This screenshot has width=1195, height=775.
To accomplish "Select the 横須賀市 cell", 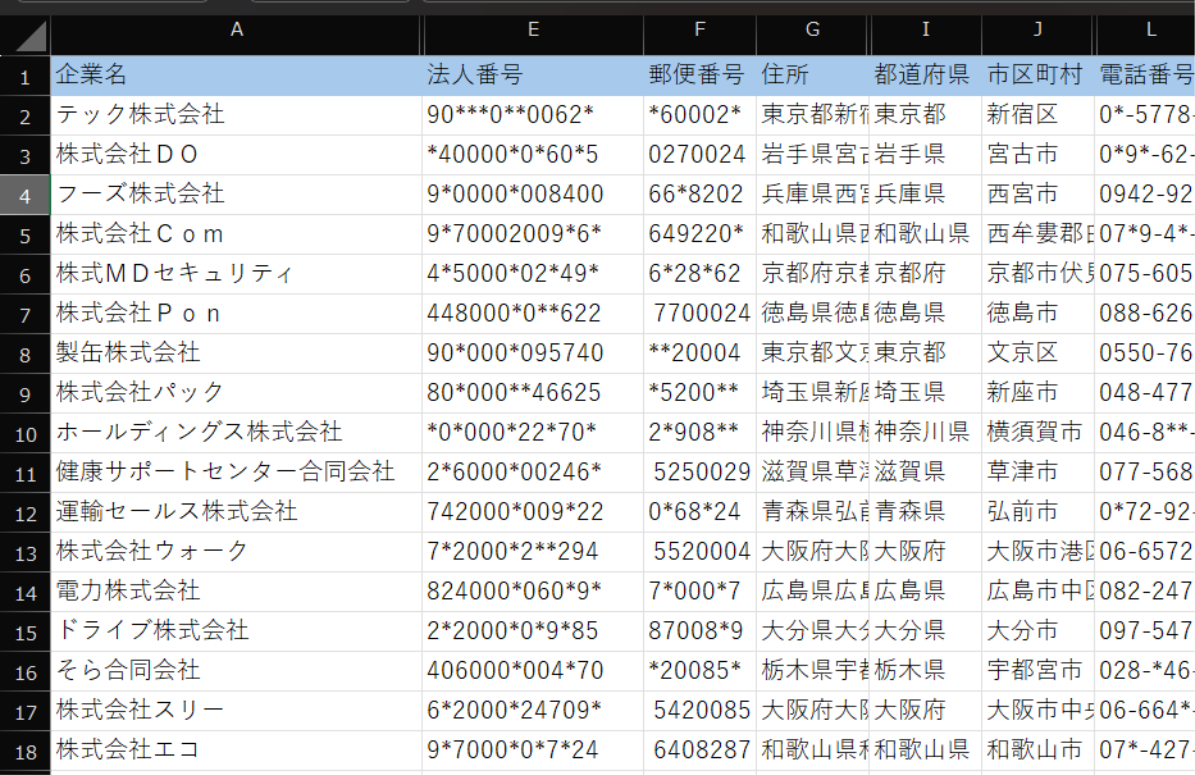I will 1038,432.
